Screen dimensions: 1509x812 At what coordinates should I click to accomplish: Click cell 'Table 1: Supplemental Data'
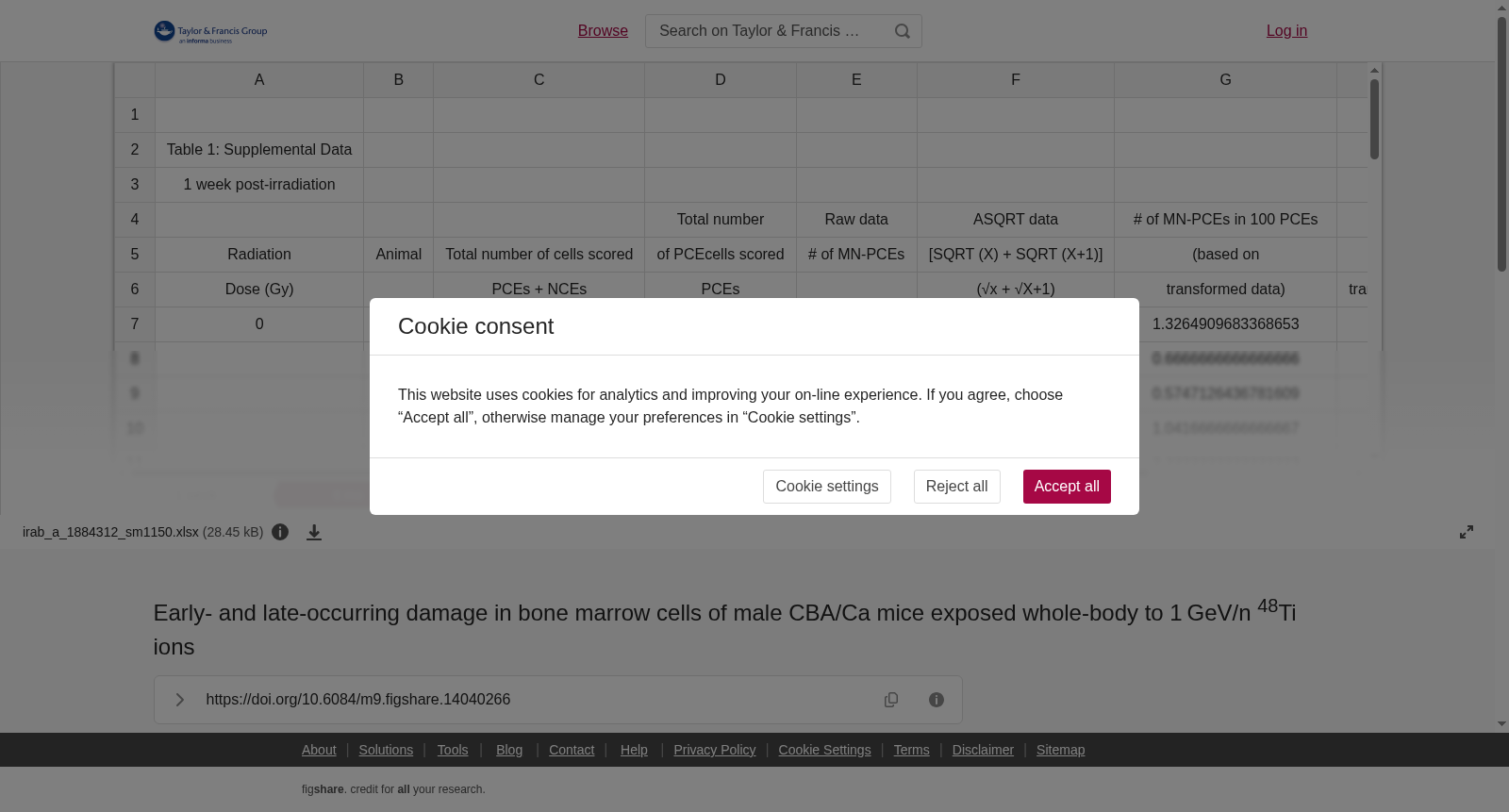pos(259,150)
